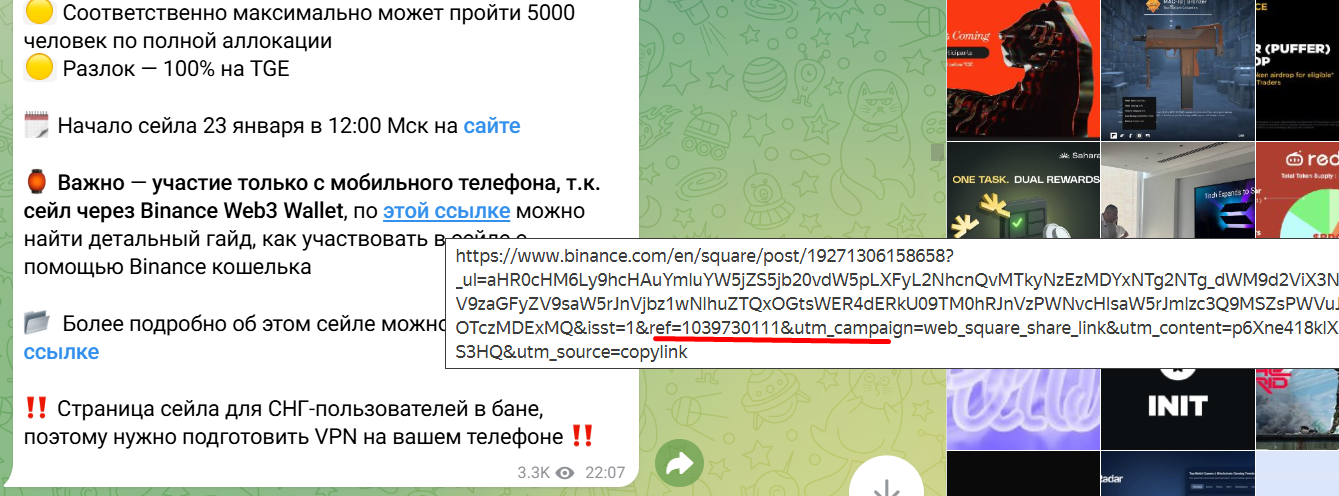Follow the blue ссылке link below the folder emoji
This screenshot has width=1339, height=496.
61,352
